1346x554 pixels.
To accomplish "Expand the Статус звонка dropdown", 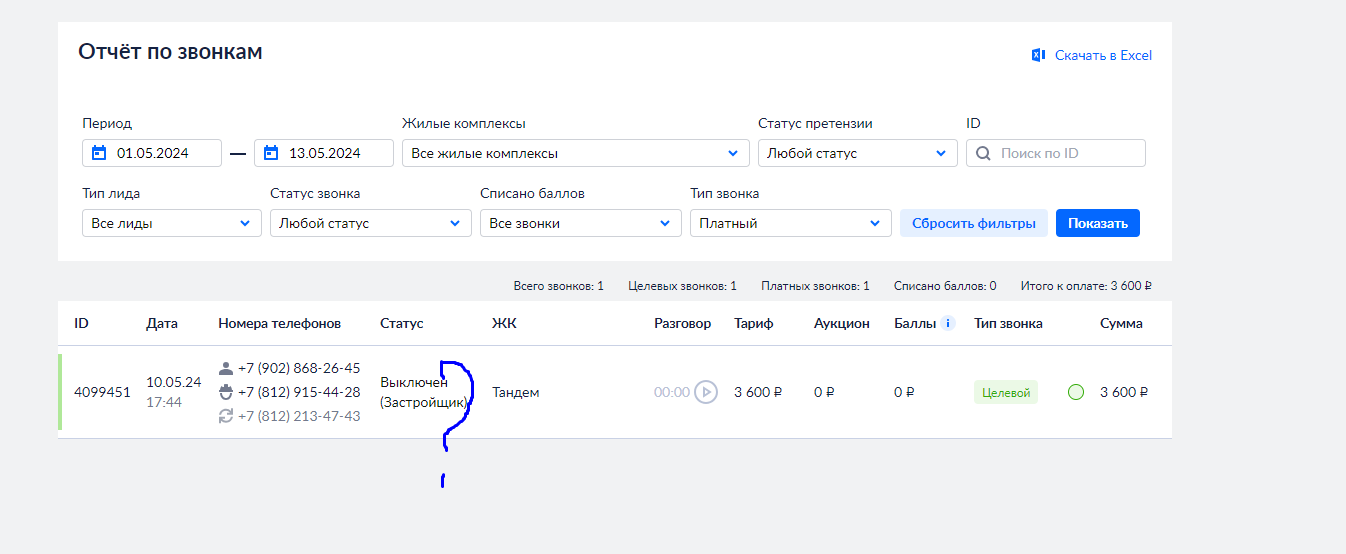I will click(370, 223).
